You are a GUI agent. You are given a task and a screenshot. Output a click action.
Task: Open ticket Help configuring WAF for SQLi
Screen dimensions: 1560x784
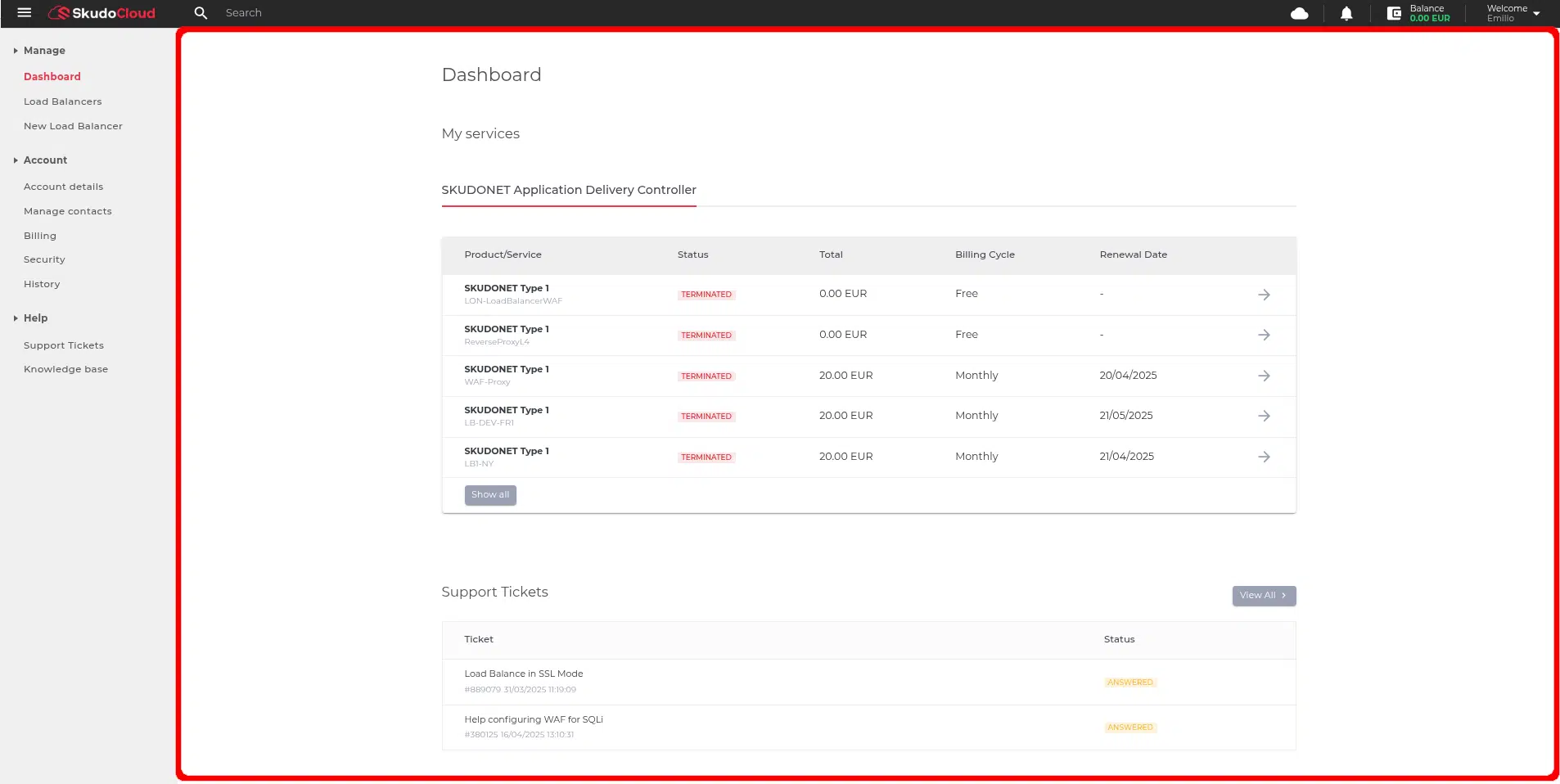(x=534, y=720)
